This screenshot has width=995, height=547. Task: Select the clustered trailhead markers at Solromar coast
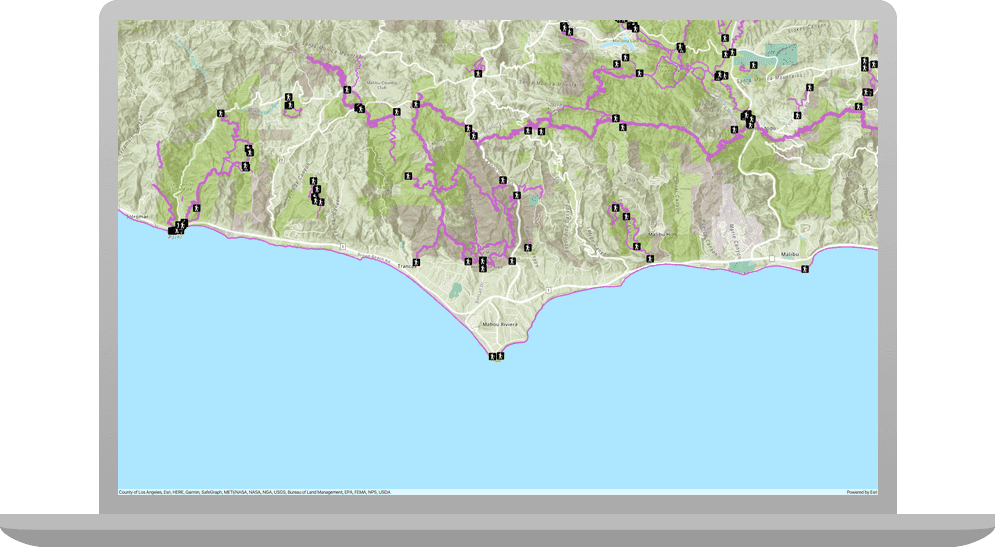[x=177, y=227]
